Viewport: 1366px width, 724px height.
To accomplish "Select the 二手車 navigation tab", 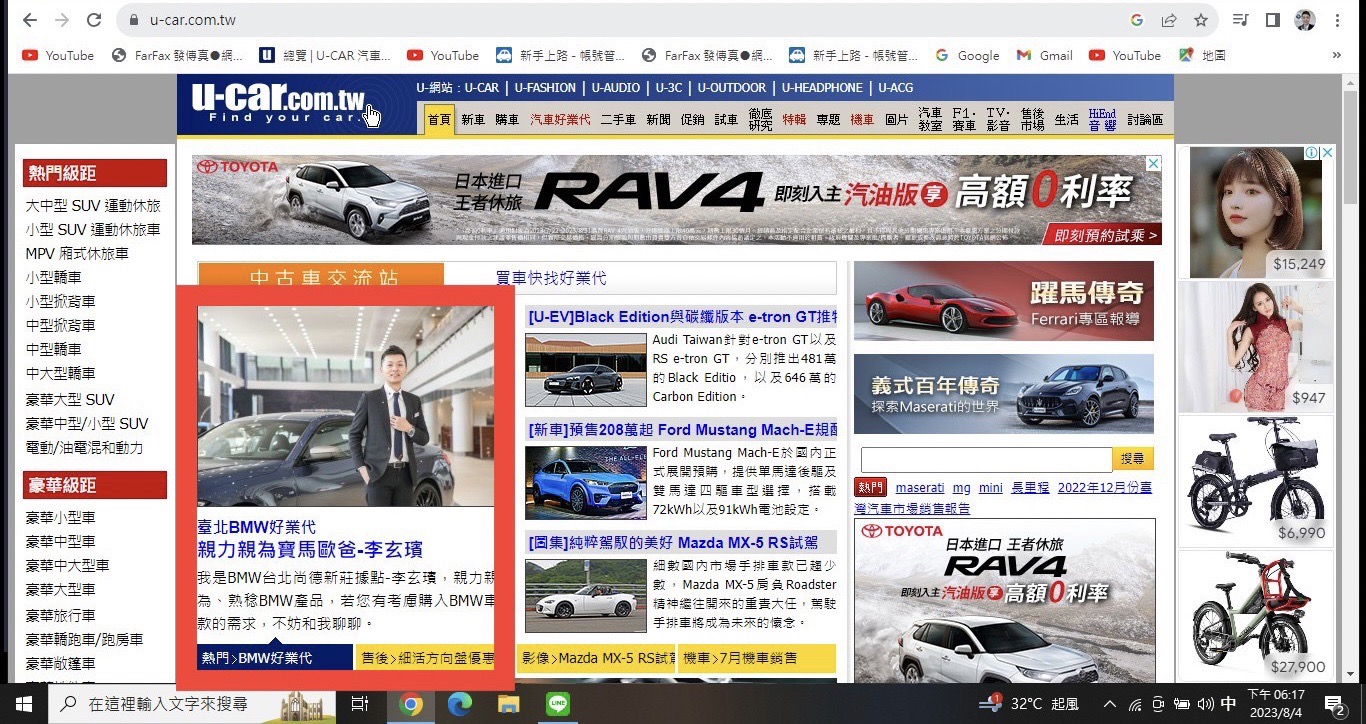I will (618, 119).
